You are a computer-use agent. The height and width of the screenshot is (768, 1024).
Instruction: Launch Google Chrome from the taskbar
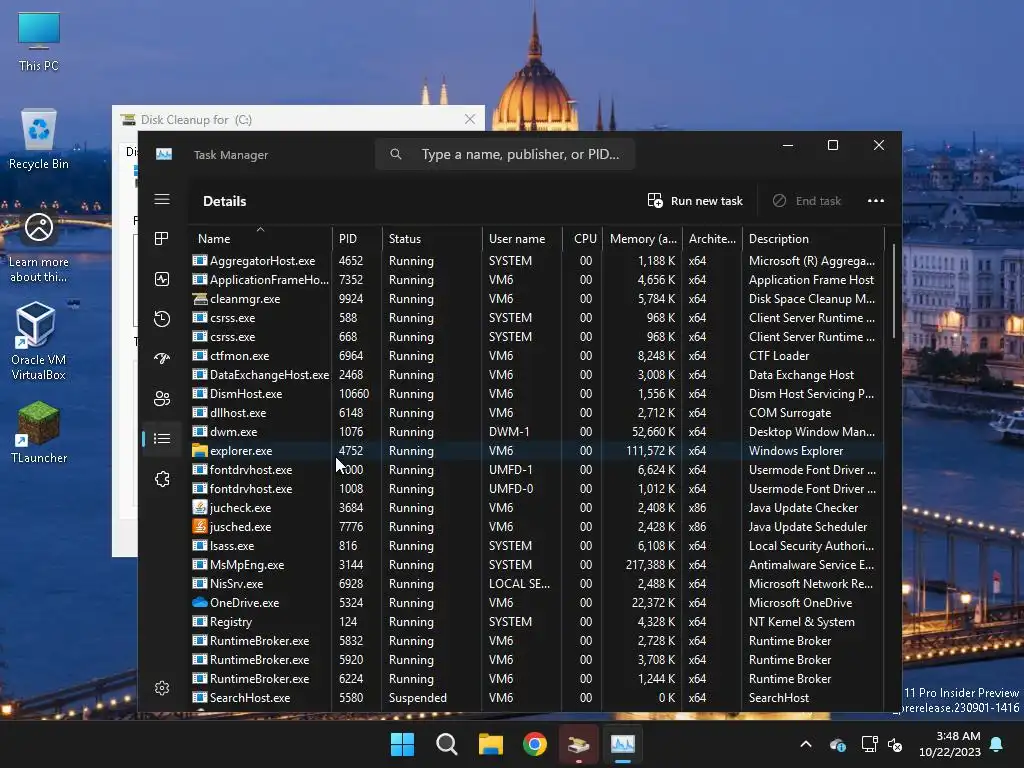[535, 744]
